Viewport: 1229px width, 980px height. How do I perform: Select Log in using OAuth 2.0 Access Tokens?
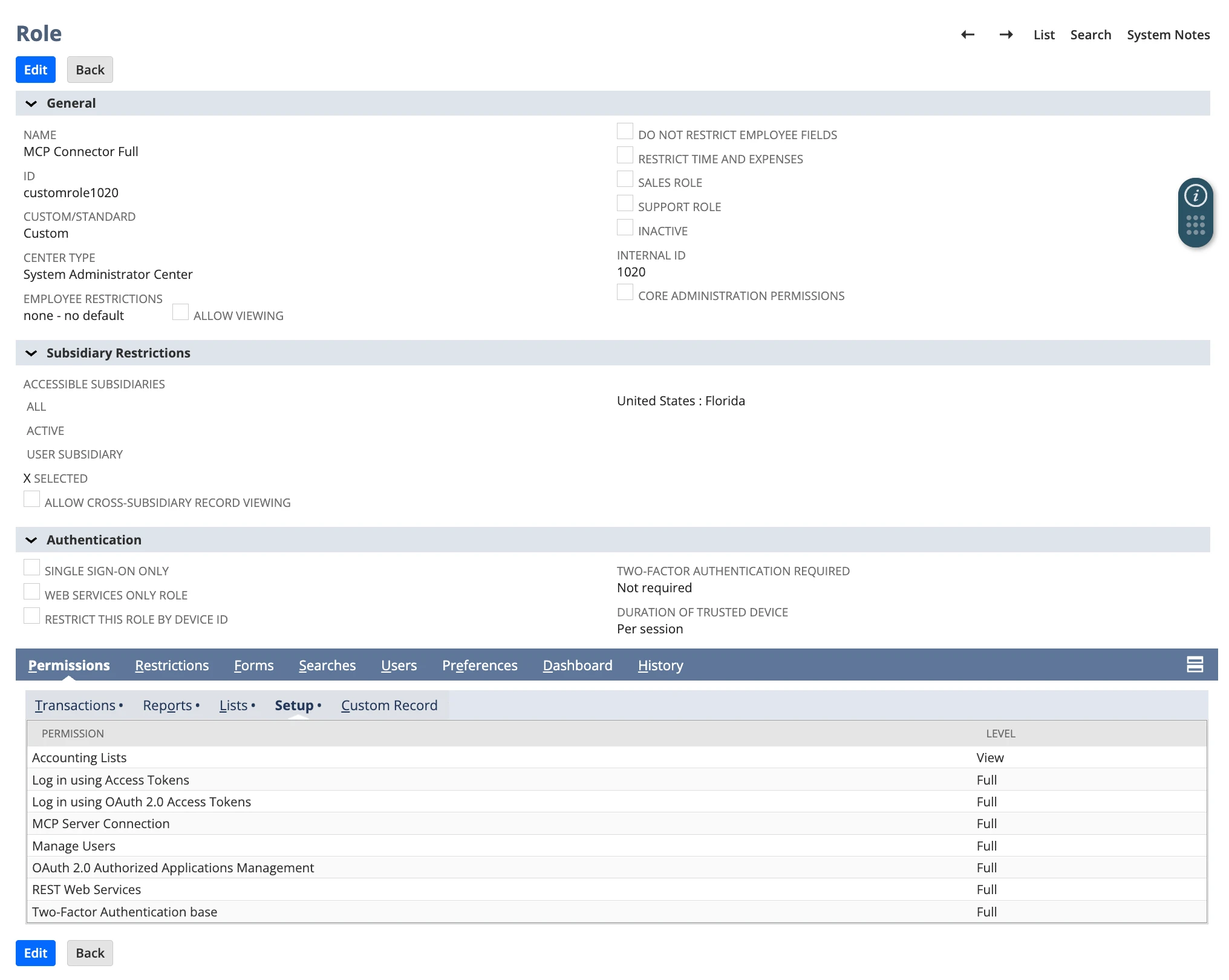point(616,802)
